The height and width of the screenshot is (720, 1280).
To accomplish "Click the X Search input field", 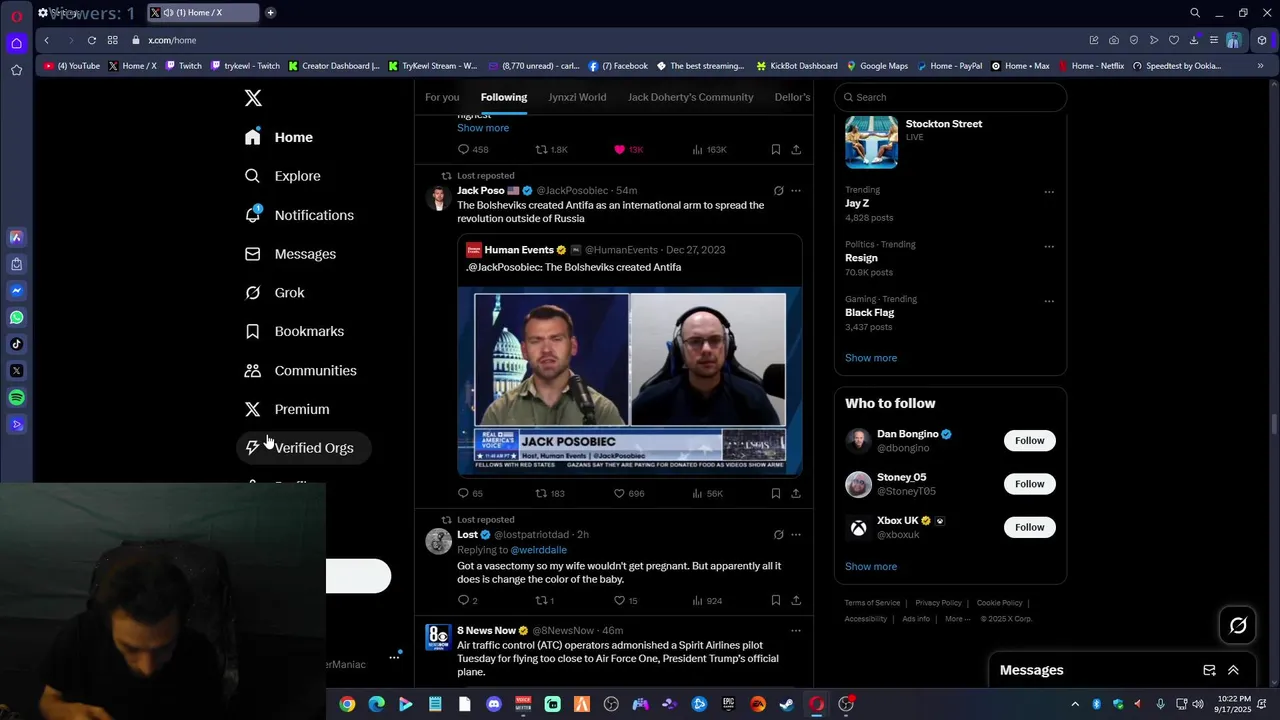I will click(x=950, y=97).
